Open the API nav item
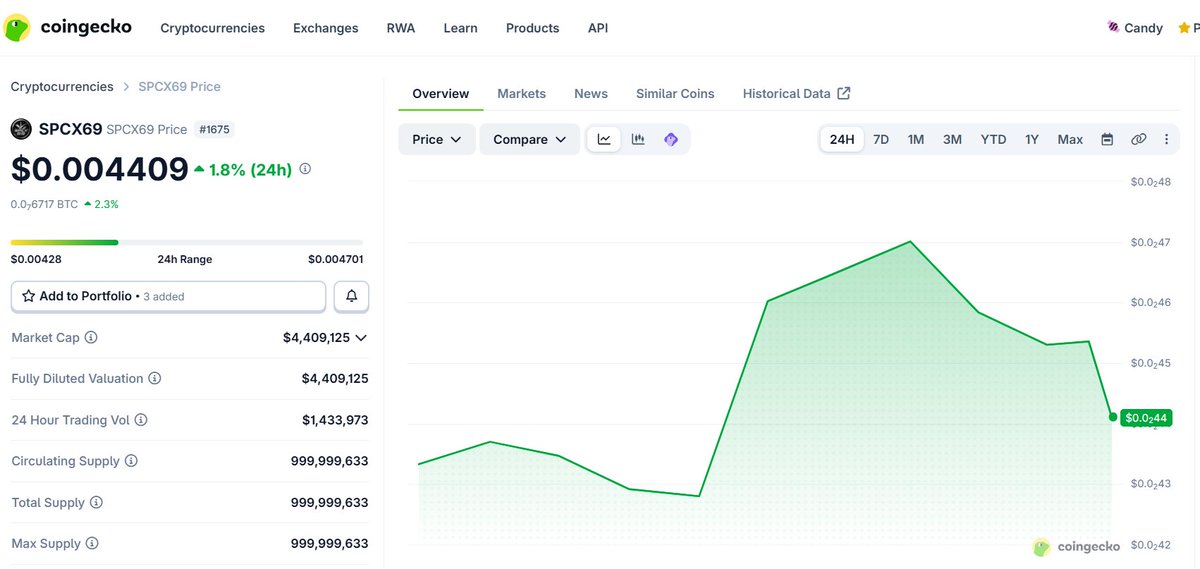This screenshot has height=569, width=1200. click(598, 28)
